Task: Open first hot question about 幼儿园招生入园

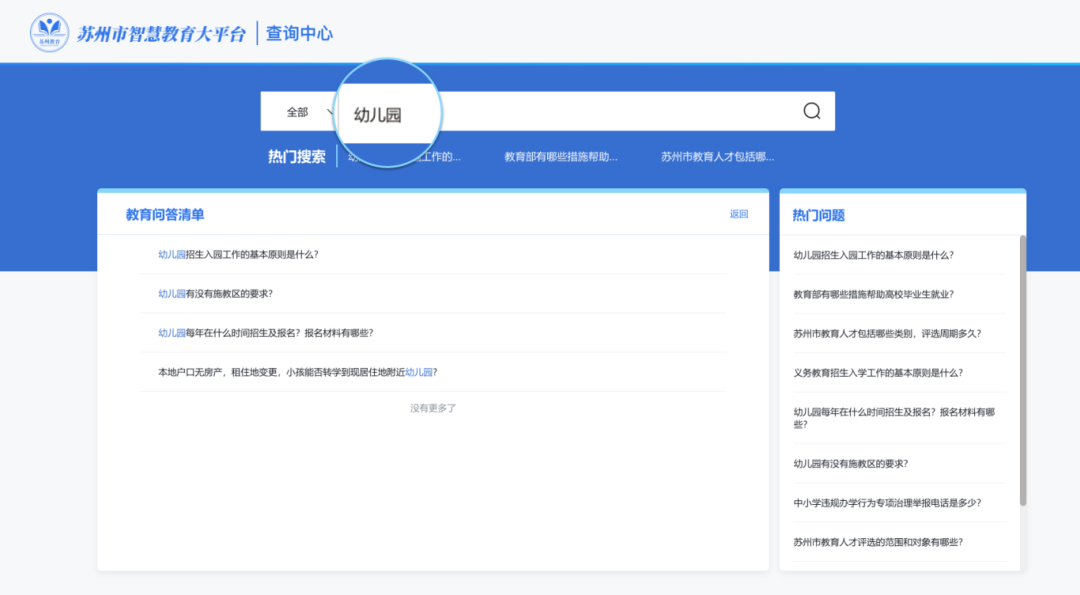Action: (873, 255)
